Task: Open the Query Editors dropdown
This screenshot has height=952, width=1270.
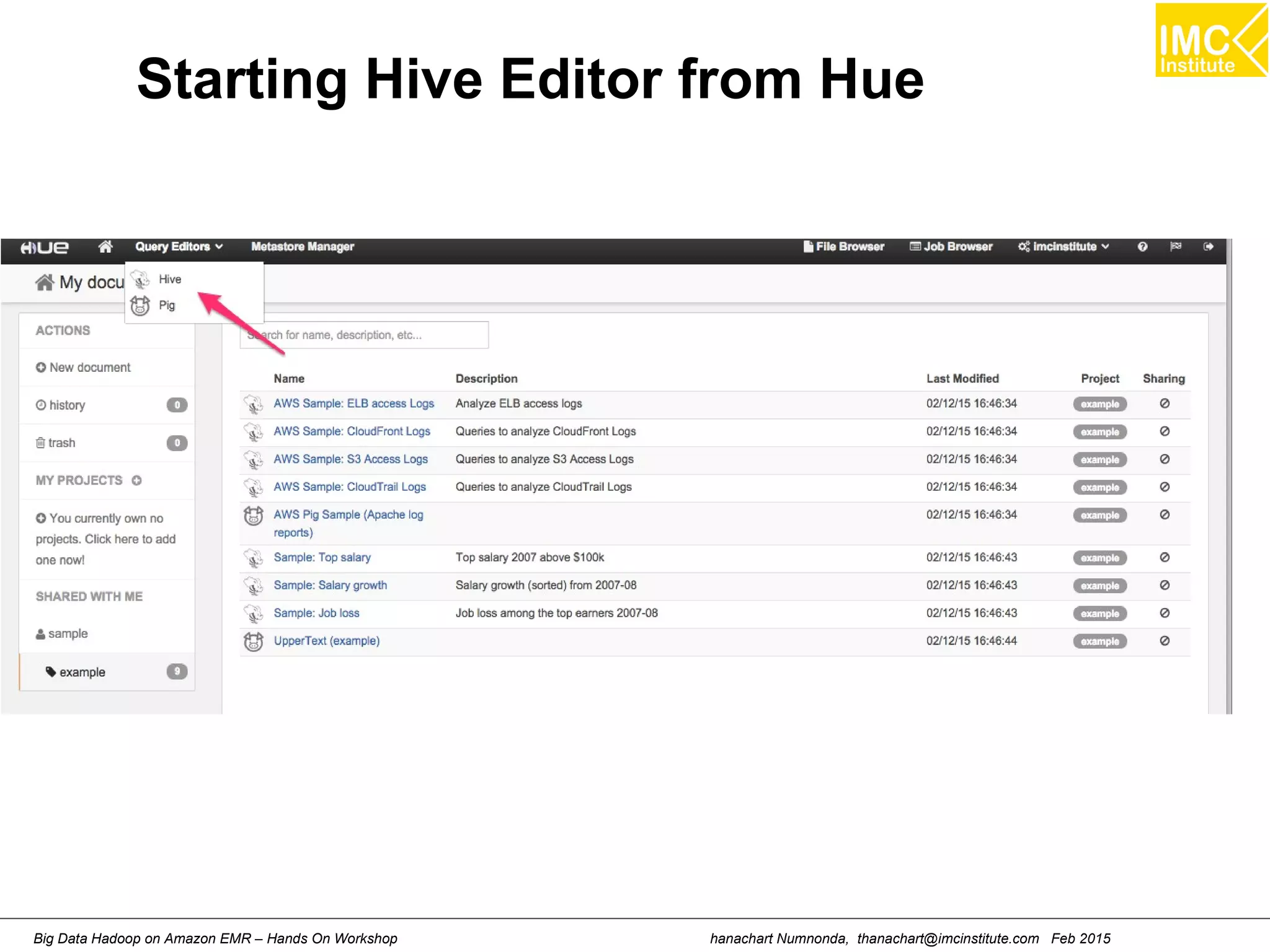Action: click(x=179, y=247)
